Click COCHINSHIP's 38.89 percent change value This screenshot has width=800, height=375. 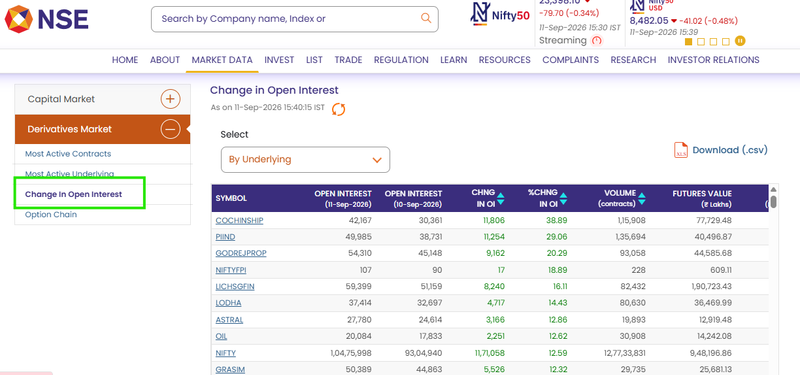(556, 220)
